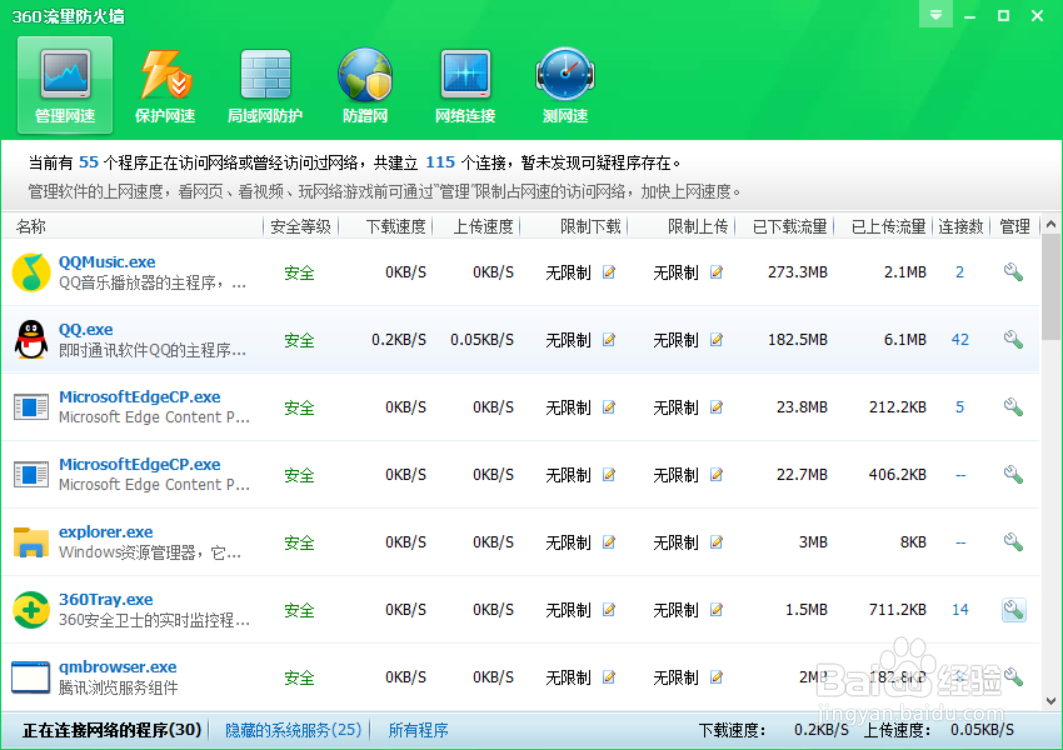Open explorer.exe name link
The height and width of the screenshot is (750, 1063).
[106, 532]
